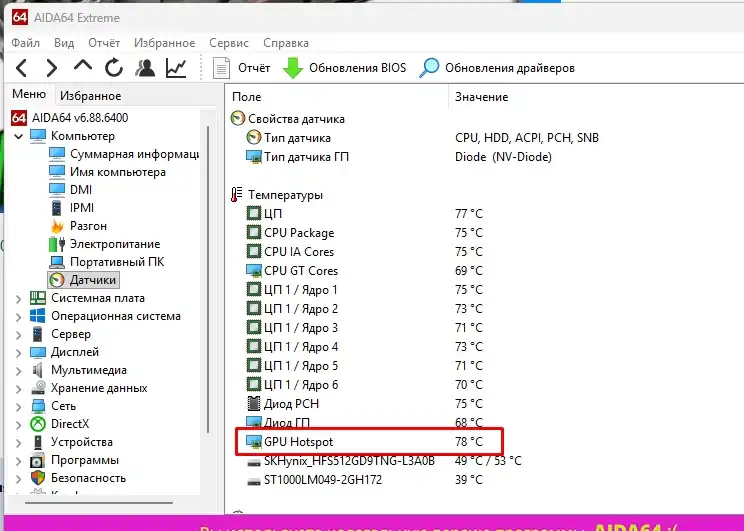Refresh the view with the circular arrow icon

coord(114,68)
